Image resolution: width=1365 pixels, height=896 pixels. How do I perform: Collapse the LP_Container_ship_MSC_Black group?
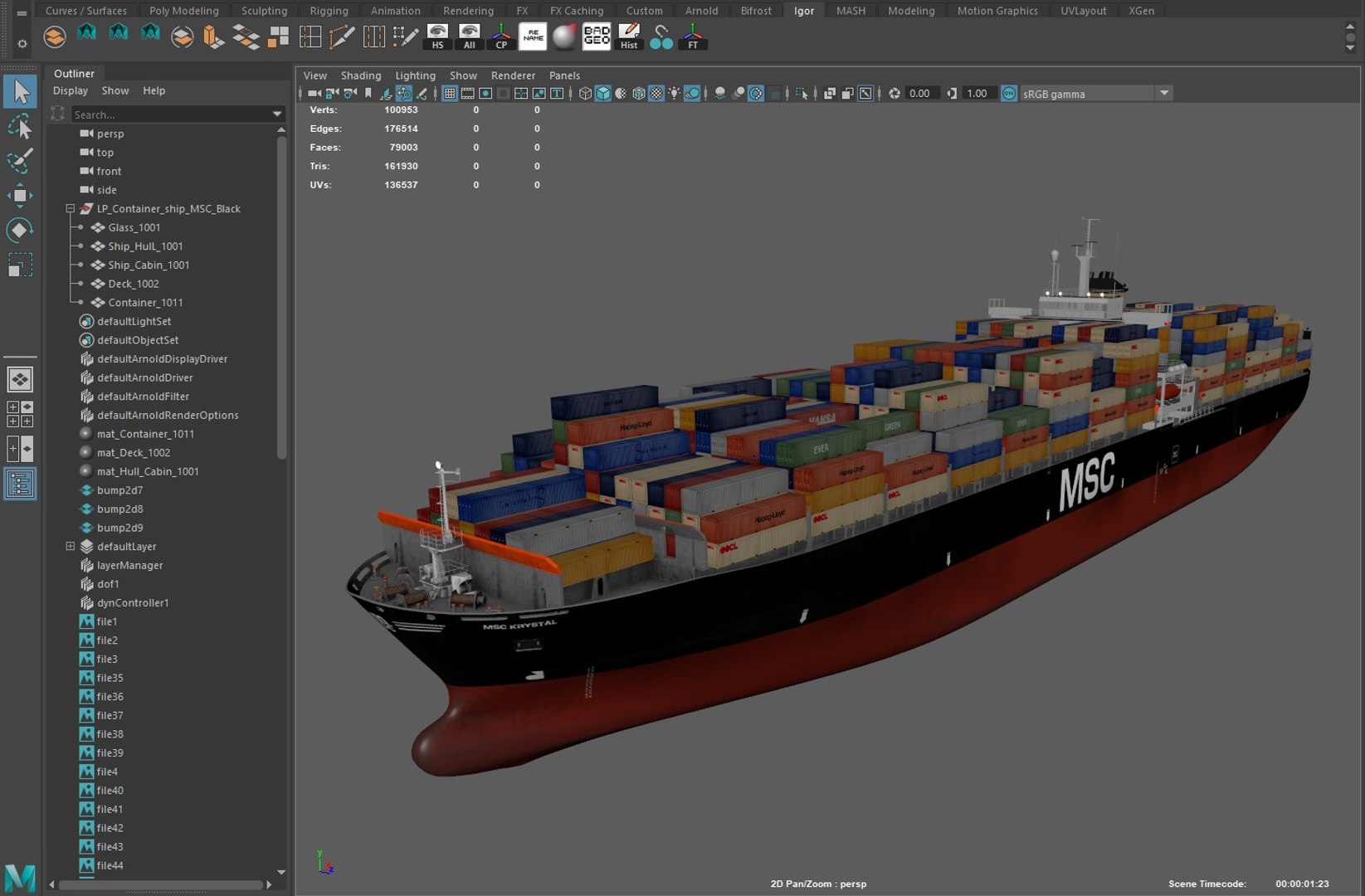(71, 209)
